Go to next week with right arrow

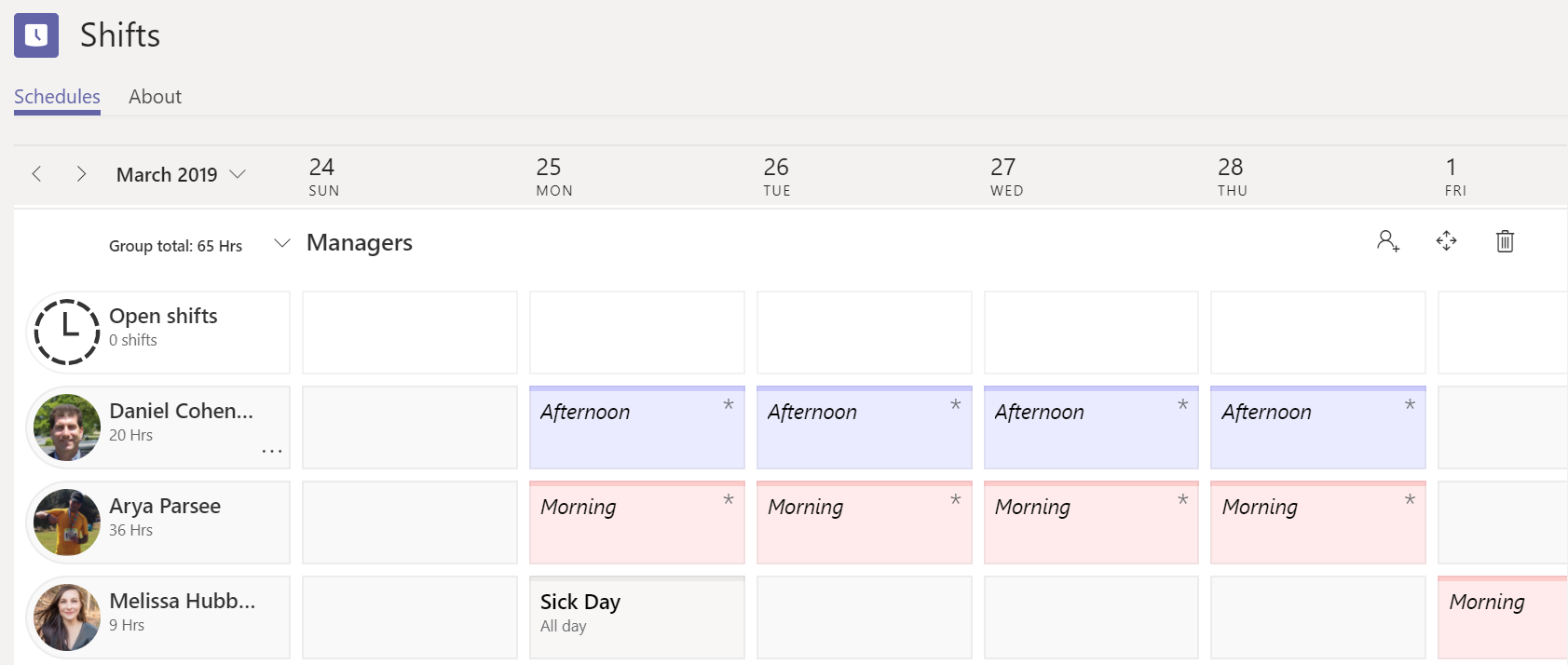click(x=81, y=174)
